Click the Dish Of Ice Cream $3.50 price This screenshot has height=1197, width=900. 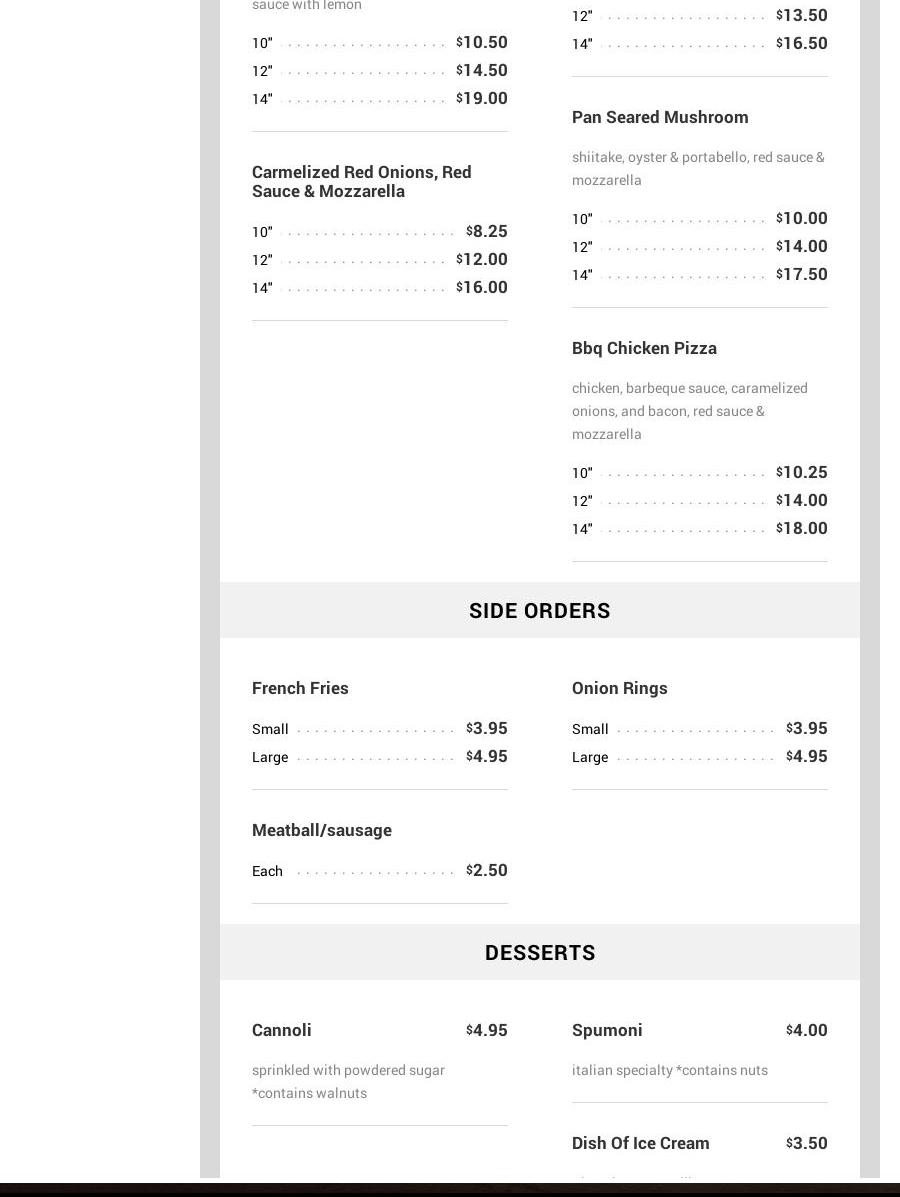click(807, 1143)
